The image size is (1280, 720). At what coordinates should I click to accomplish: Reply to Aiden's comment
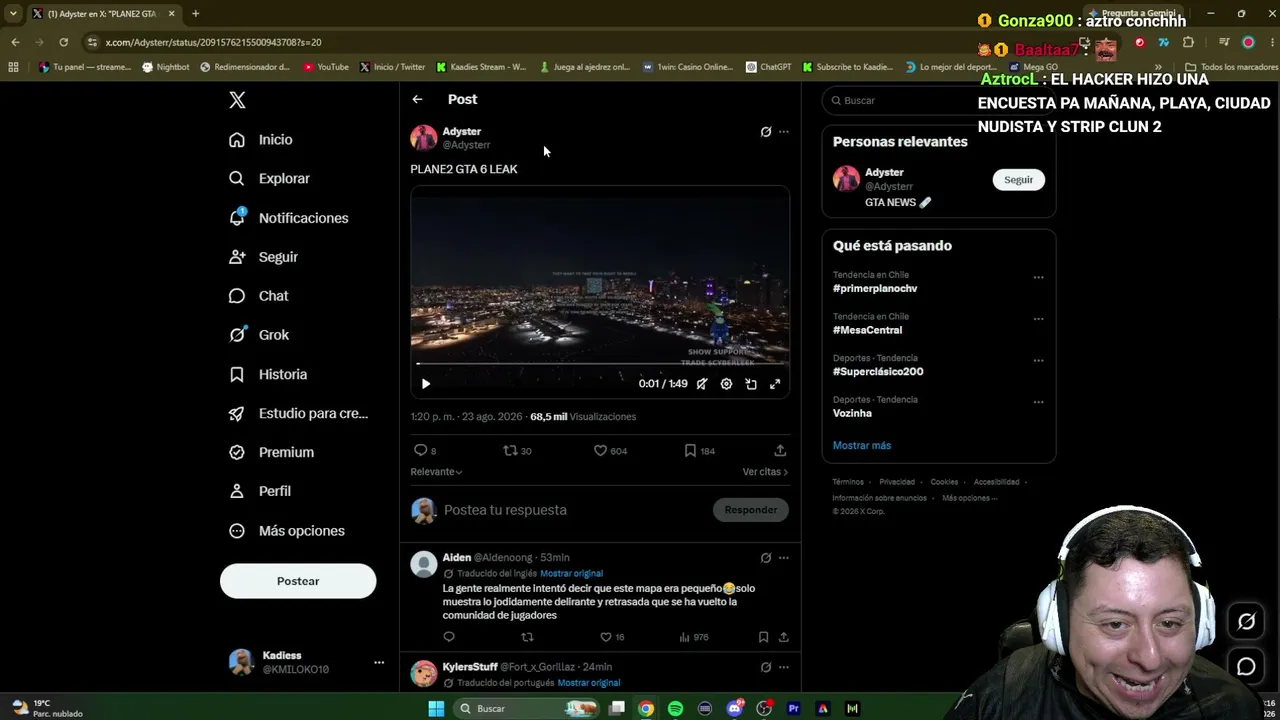click(x=449, y=637)
